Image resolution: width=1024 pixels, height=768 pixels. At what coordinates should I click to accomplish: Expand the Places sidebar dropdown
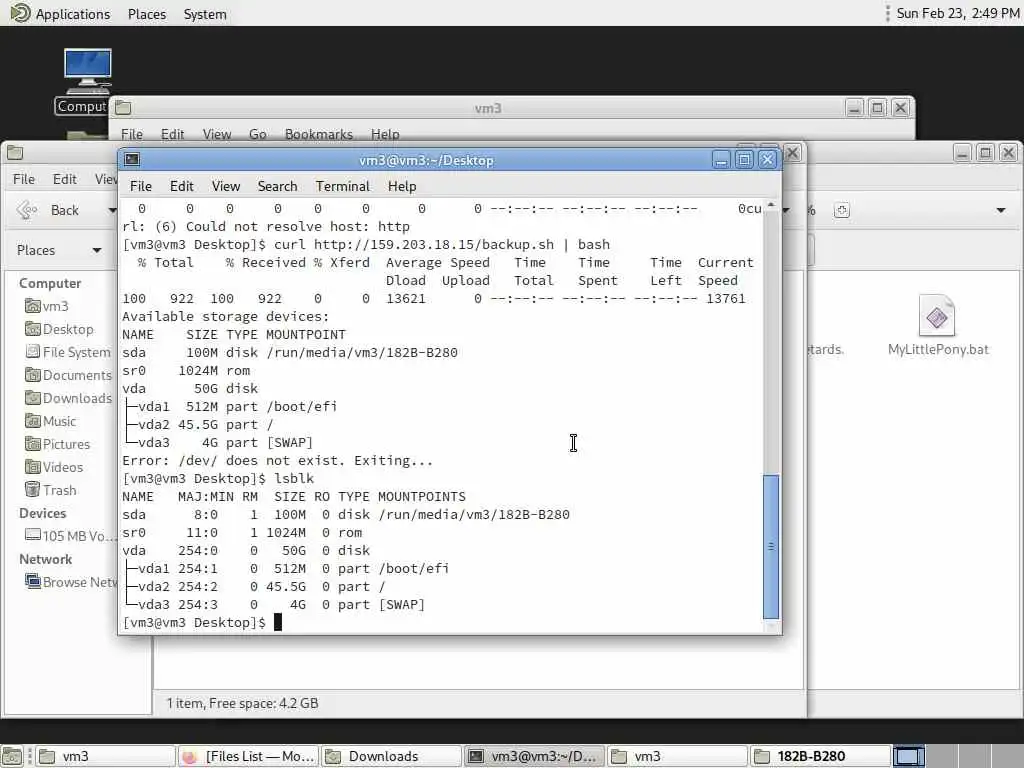tap(97, 250)
